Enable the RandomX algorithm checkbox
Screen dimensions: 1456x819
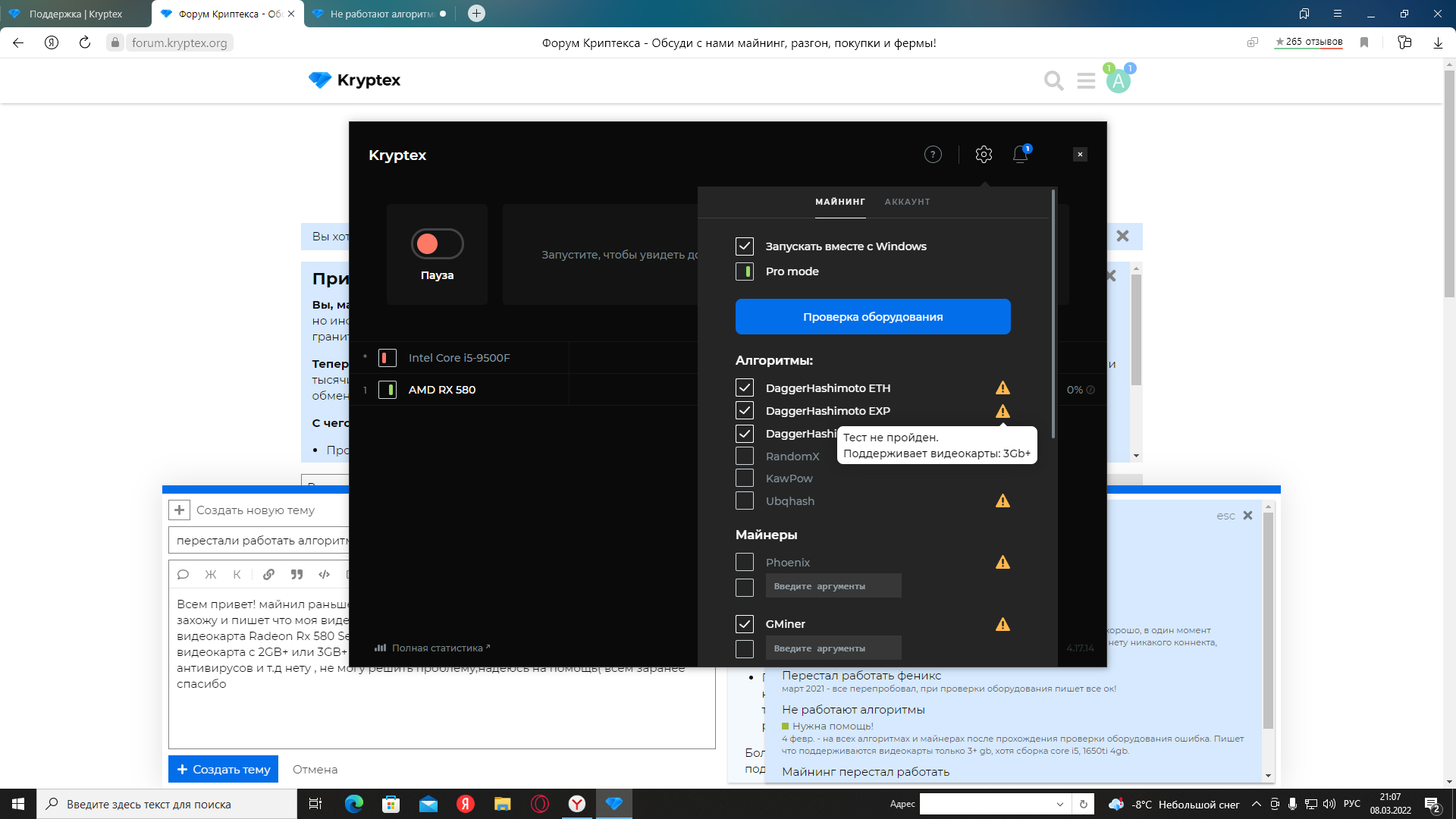pos(744,455)
